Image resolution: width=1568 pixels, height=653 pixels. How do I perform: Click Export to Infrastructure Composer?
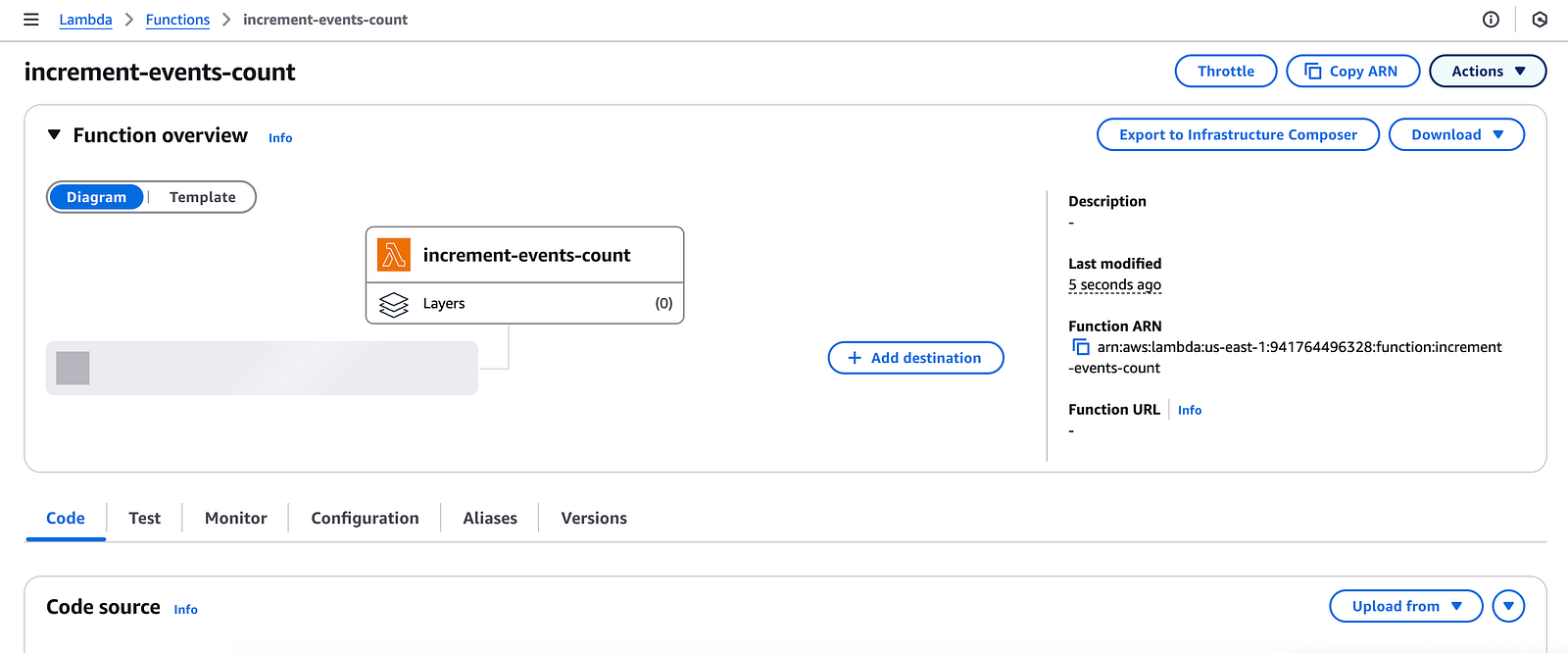click(x=1238, y=134)
